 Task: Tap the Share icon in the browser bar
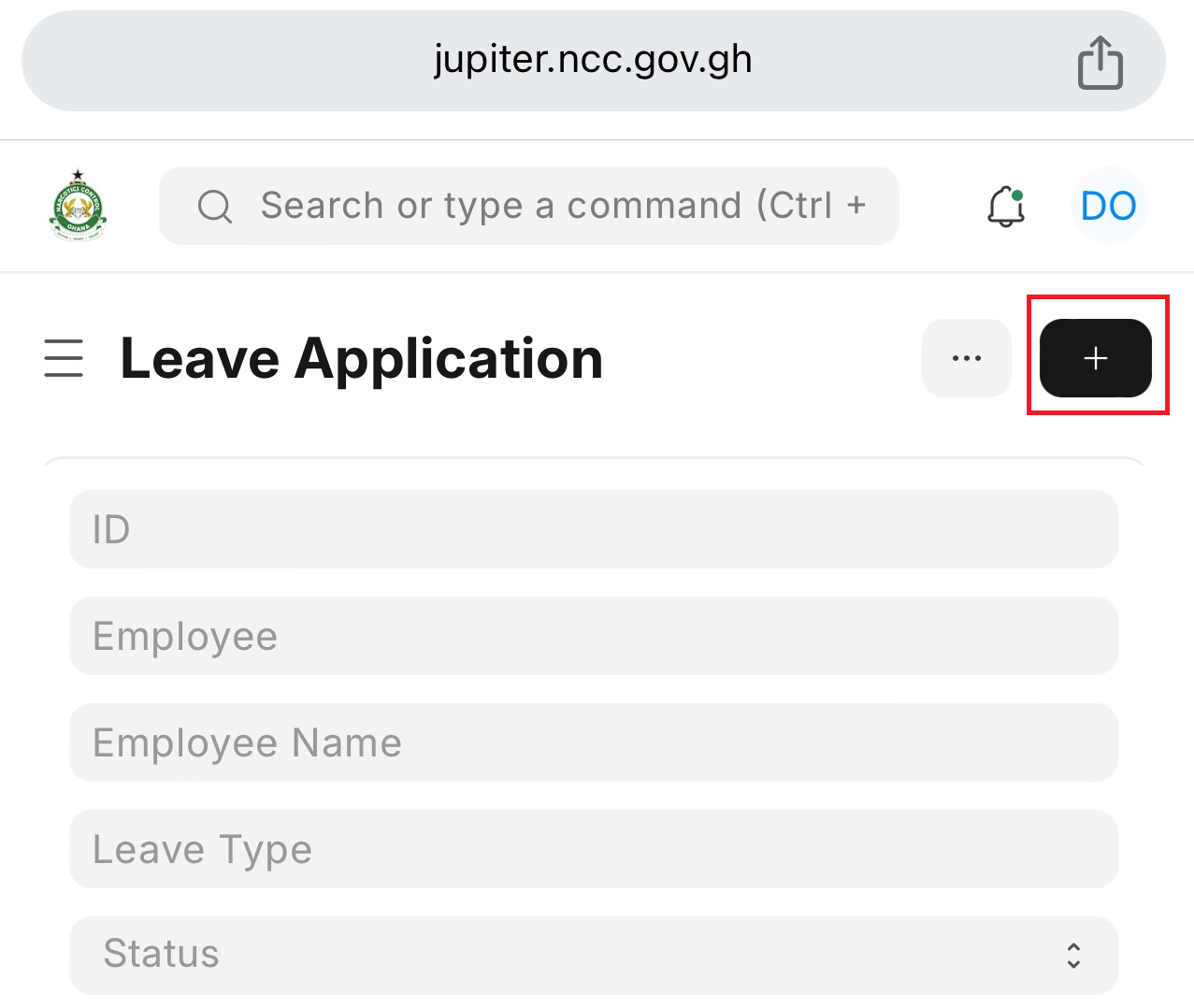[x=1100, y=60]
